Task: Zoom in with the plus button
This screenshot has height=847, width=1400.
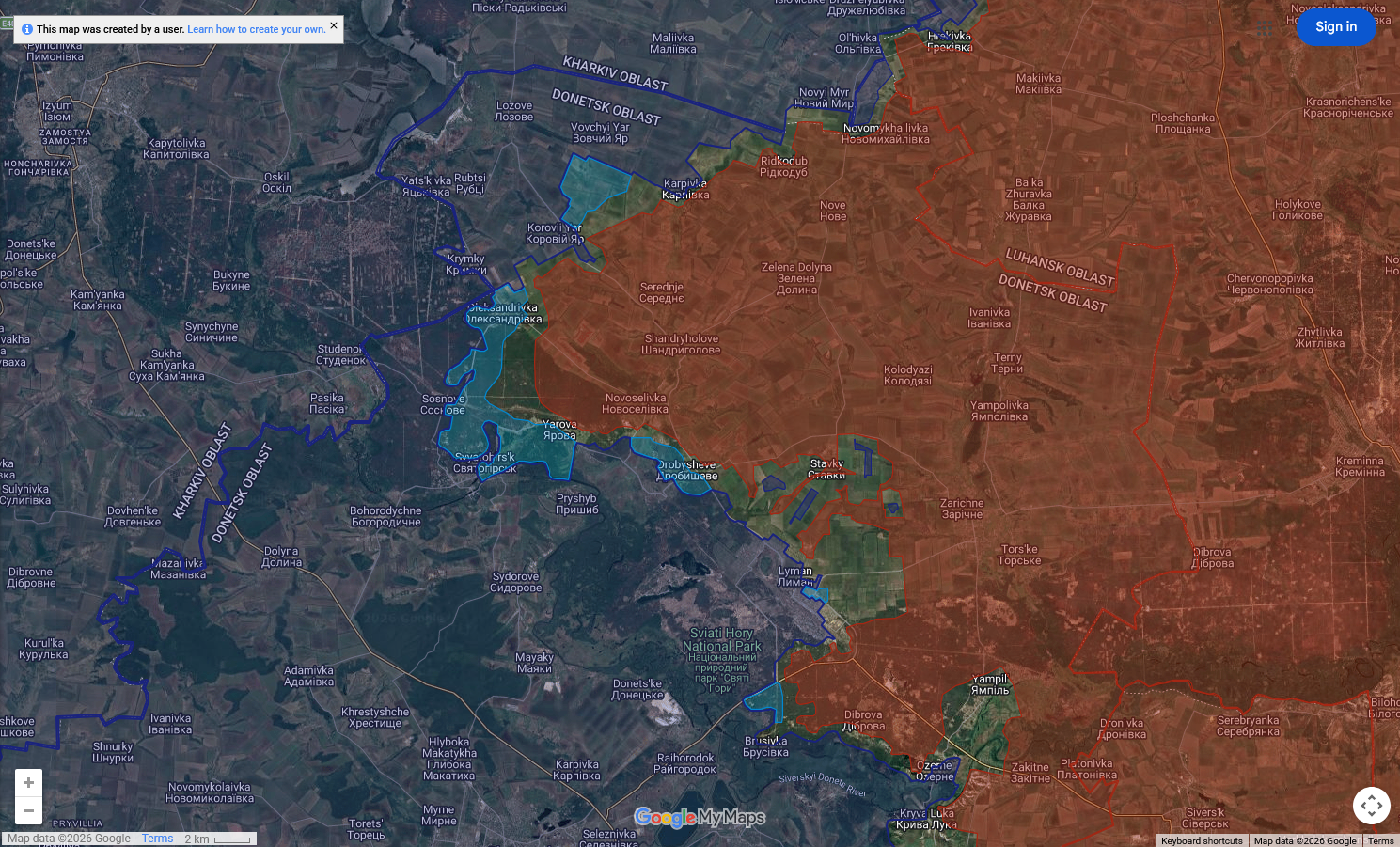Action: pos(28,783)
